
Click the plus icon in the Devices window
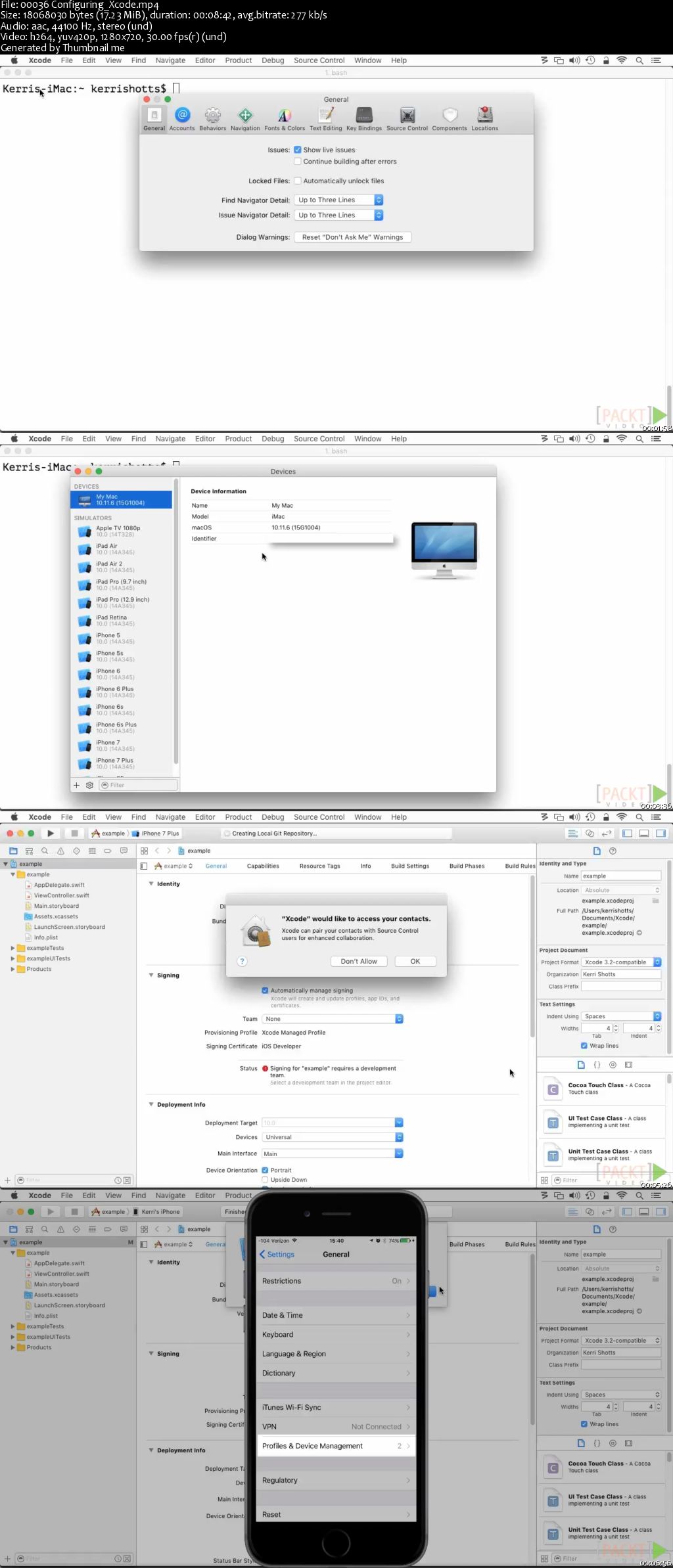(76, 785)
